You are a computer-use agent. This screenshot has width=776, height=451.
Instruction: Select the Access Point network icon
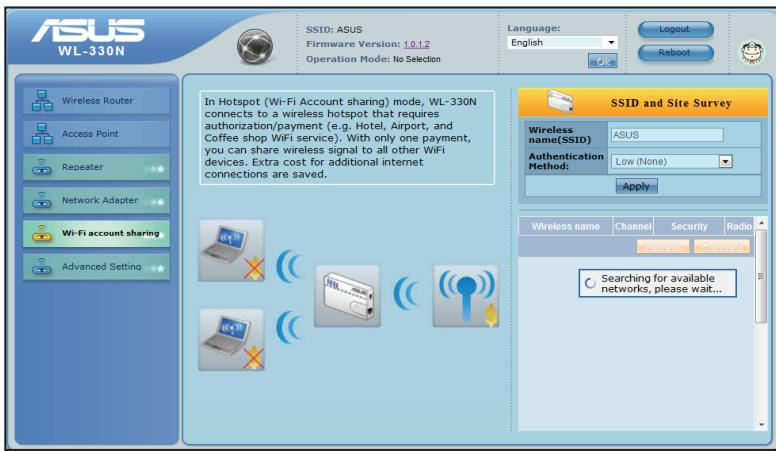pyautogui.click(x=42, y=134)
